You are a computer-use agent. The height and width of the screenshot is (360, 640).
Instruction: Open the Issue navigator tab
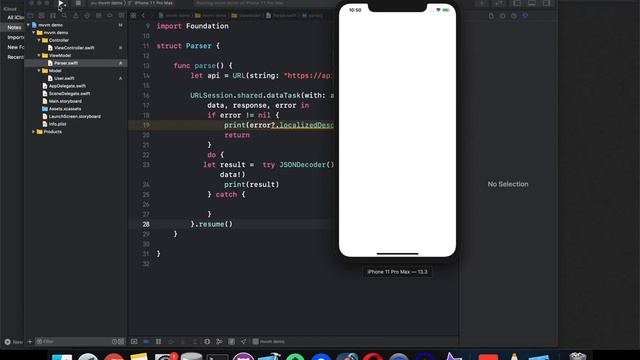pos(76,16)
